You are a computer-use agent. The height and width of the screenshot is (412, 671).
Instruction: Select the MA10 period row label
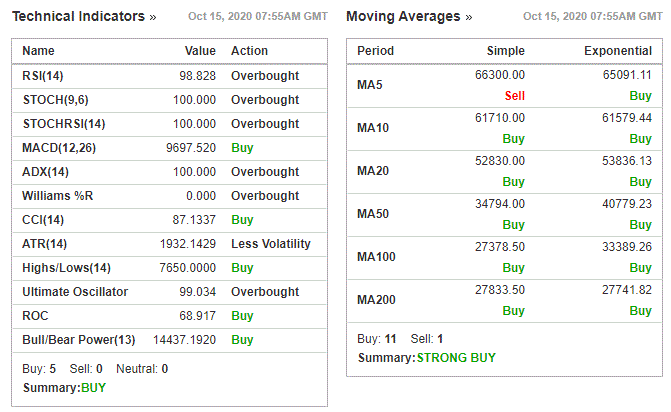pos(373,127)
